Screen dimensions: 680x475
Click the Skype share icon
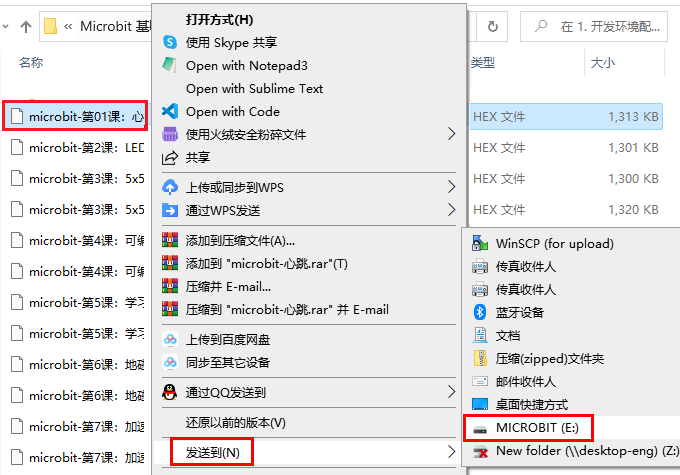tap(170, 42)
